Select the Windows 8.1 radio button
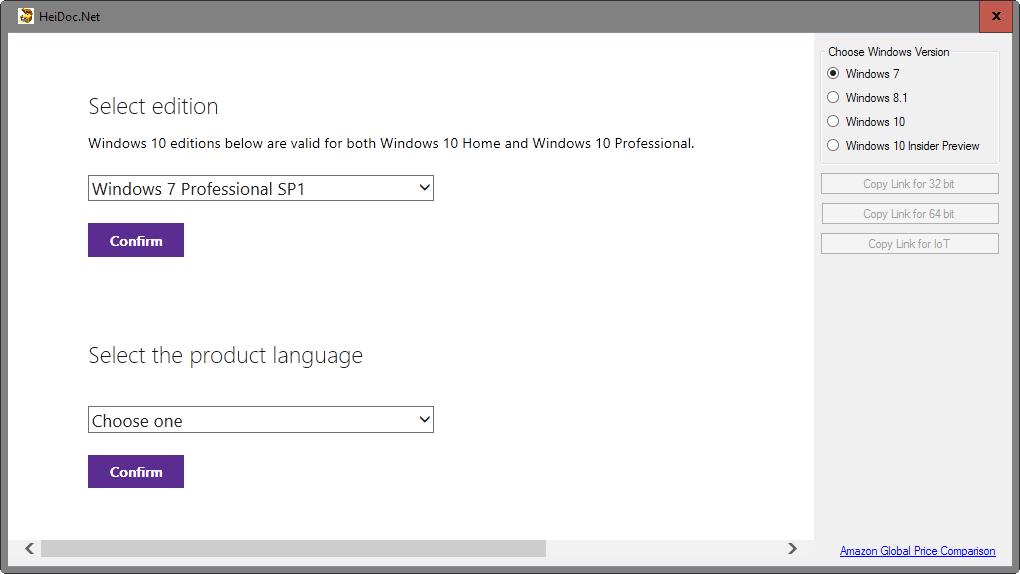Image resolution: width=1020 pixels, height=574 pixels. [833, 98]
